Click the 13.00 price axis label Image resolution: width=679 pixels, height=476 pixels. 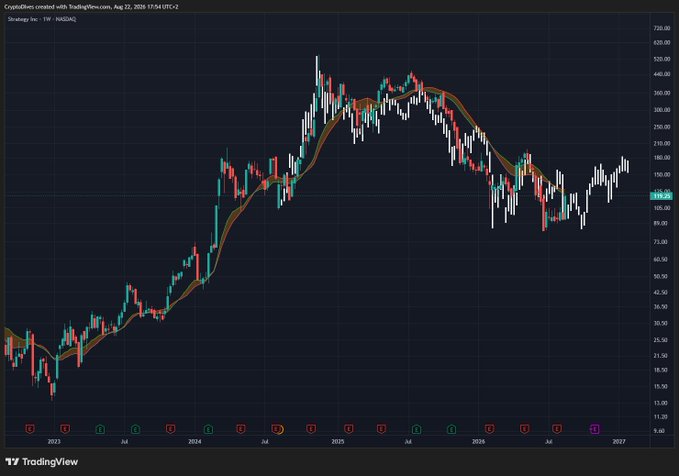coord(661,403)
